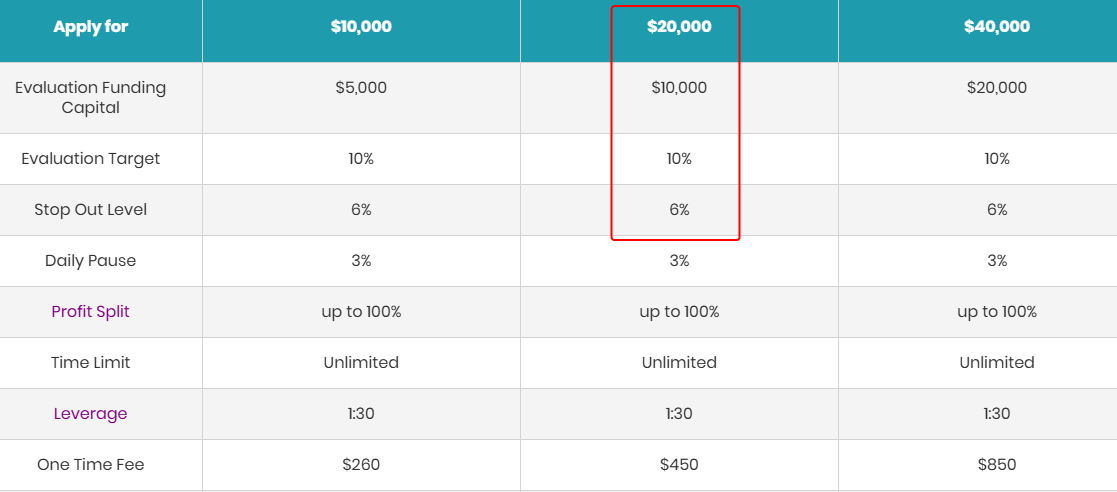This screenshot has width=1117, height=492.
Task: Click the Evaluation Funding Capital row label
Action: (x=90, y=98)
